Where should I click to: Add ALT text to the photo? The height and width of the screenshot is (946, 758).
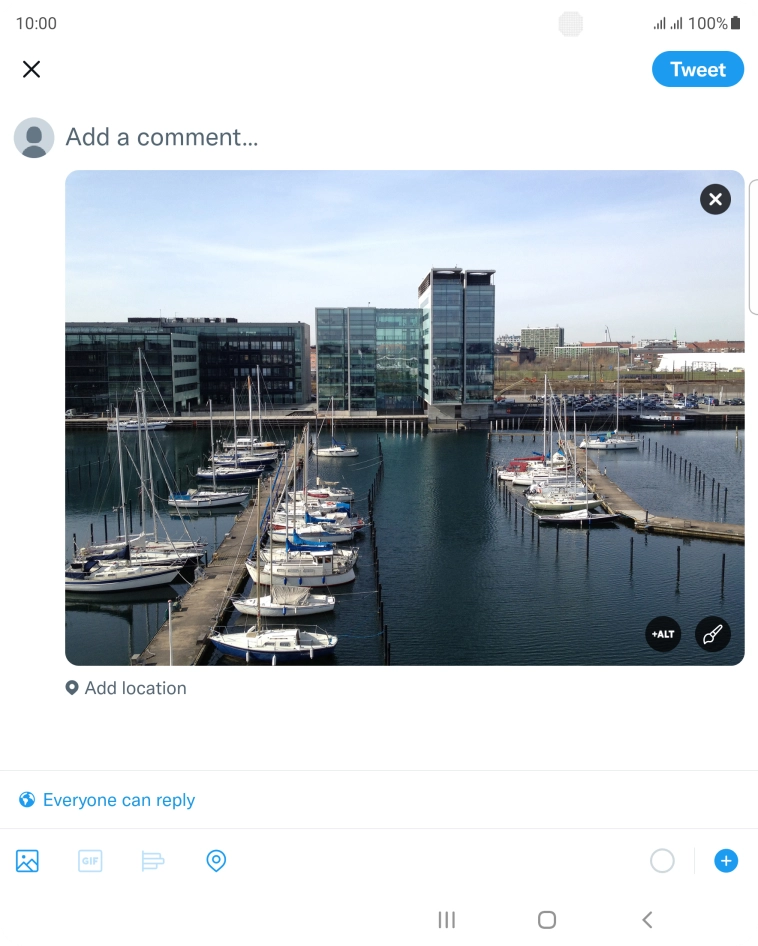663,634
